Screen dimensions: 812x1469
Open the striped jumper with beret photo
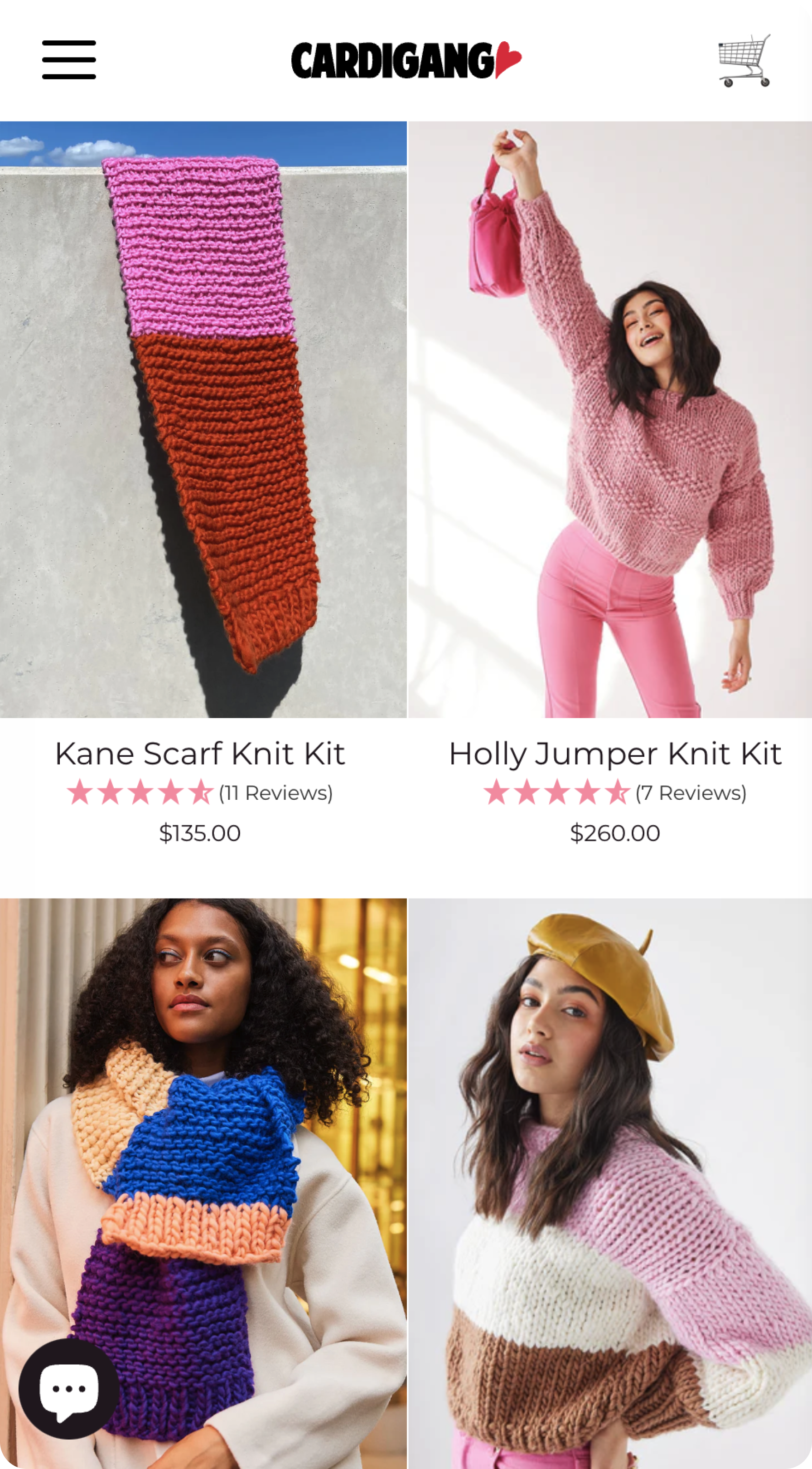click(x=610, y=1183)
